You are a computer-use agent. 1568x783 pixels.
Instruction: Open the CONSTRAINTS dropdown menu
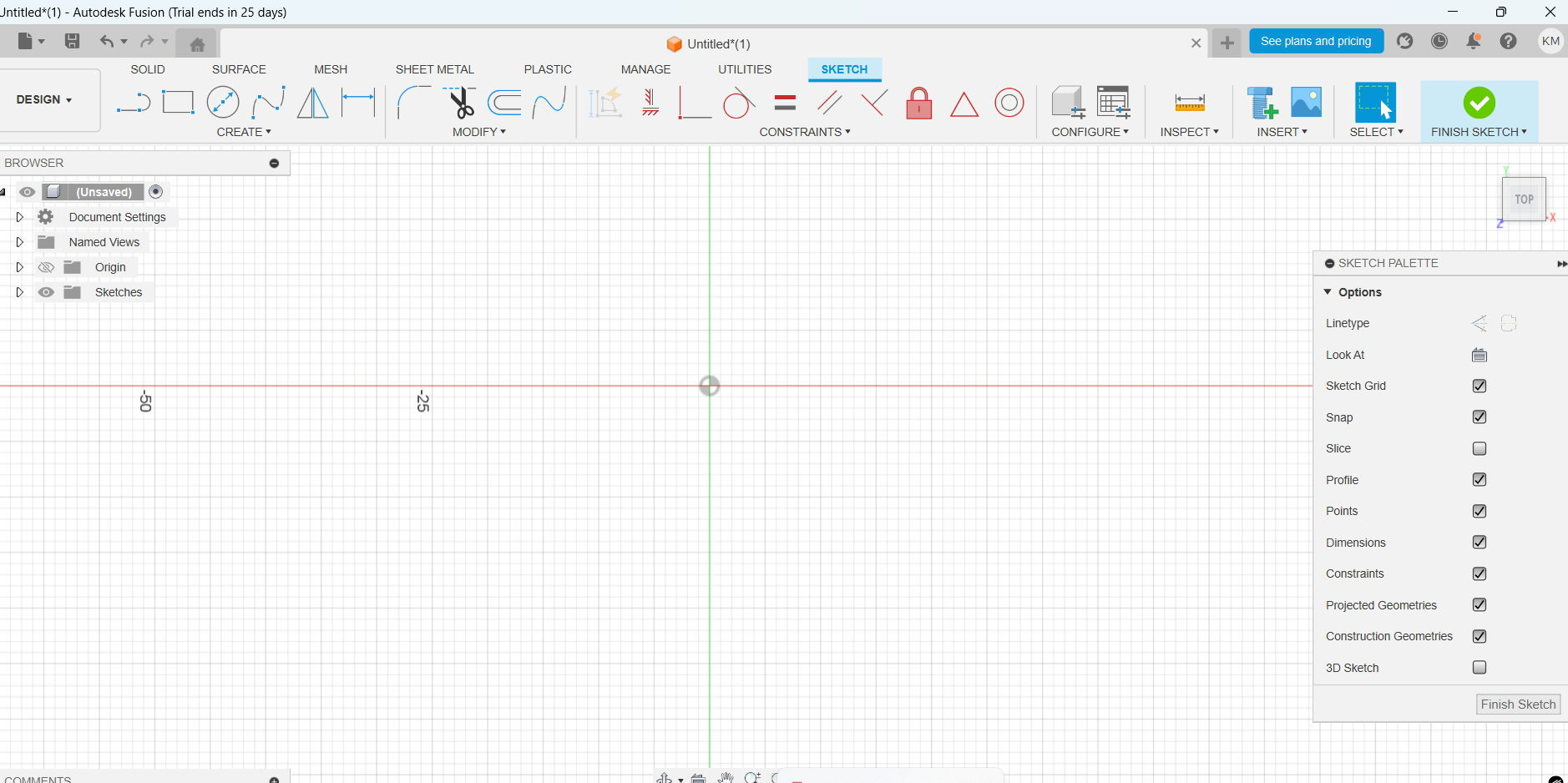pos(805,132)
